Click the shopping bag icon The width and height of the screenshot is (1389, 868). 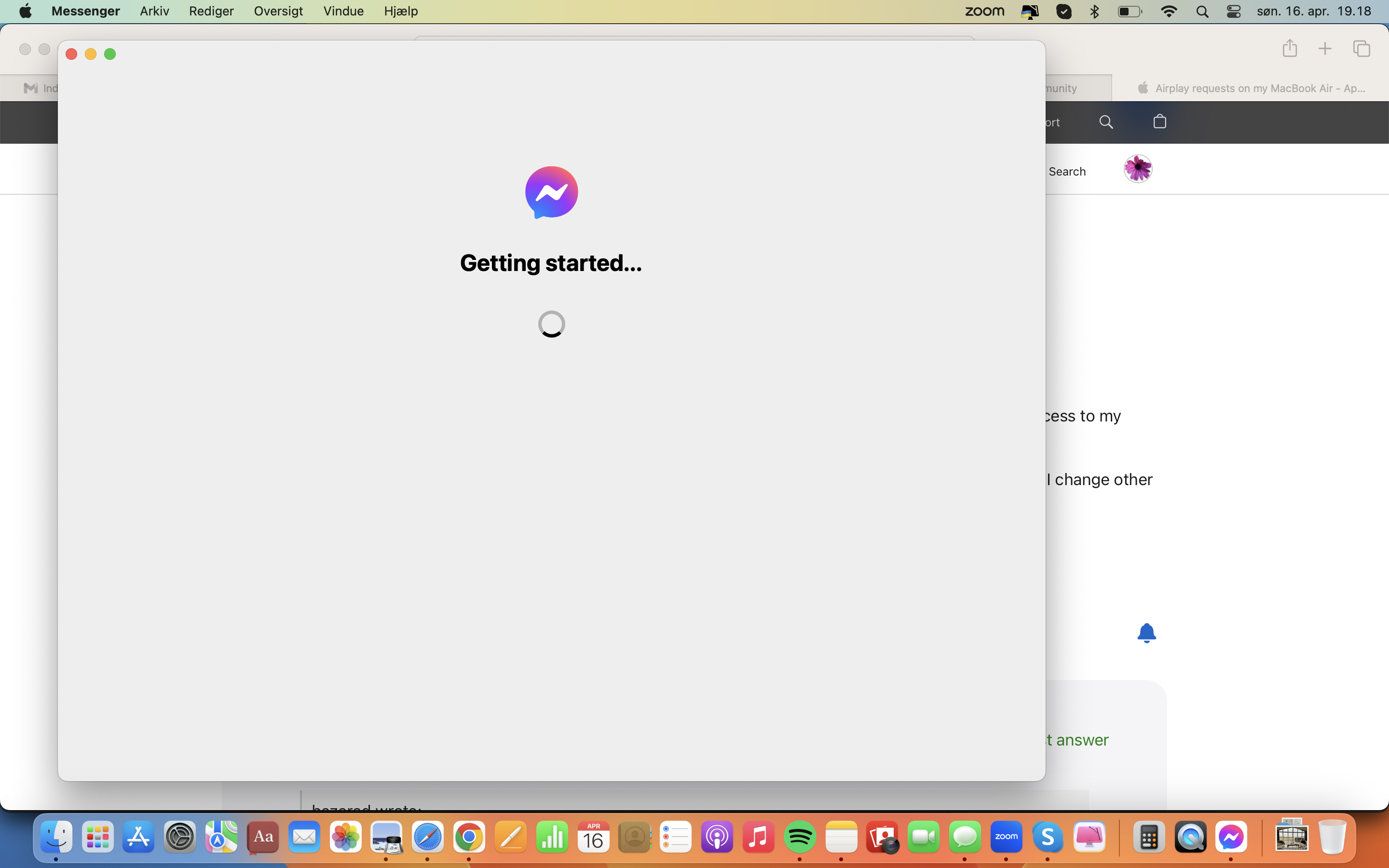click(1159, 122)
